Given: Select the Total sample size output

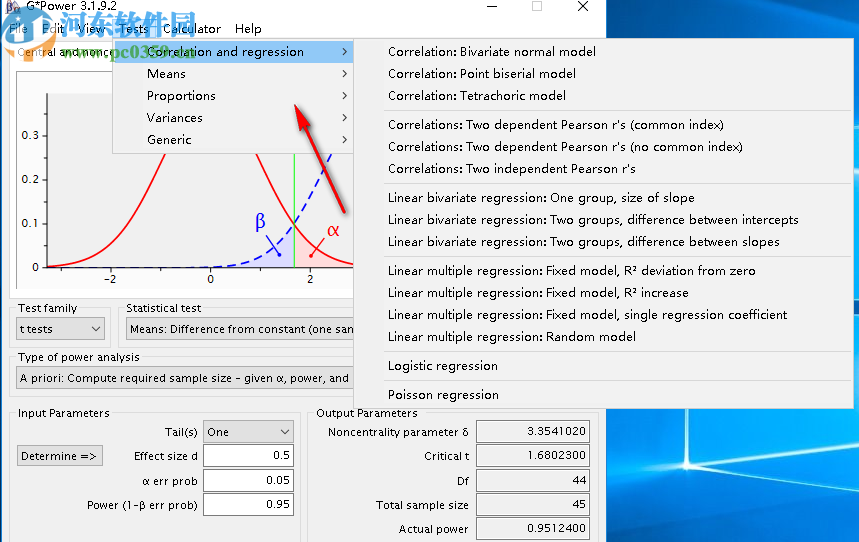Looking at the screenshot, I should click(532, 504).
